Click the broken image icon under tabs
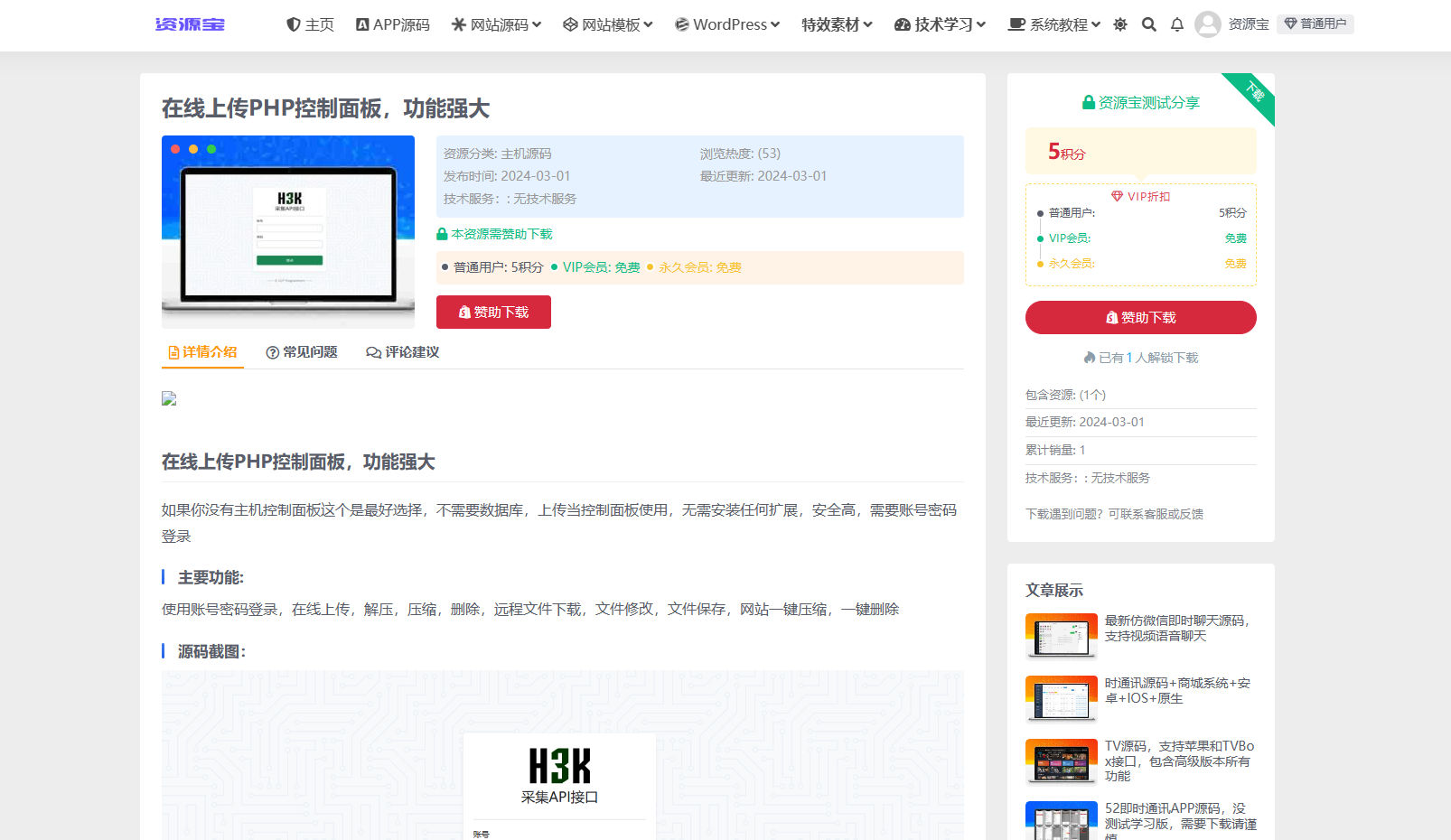1451x840 pixels. click(x=169, y=398)
